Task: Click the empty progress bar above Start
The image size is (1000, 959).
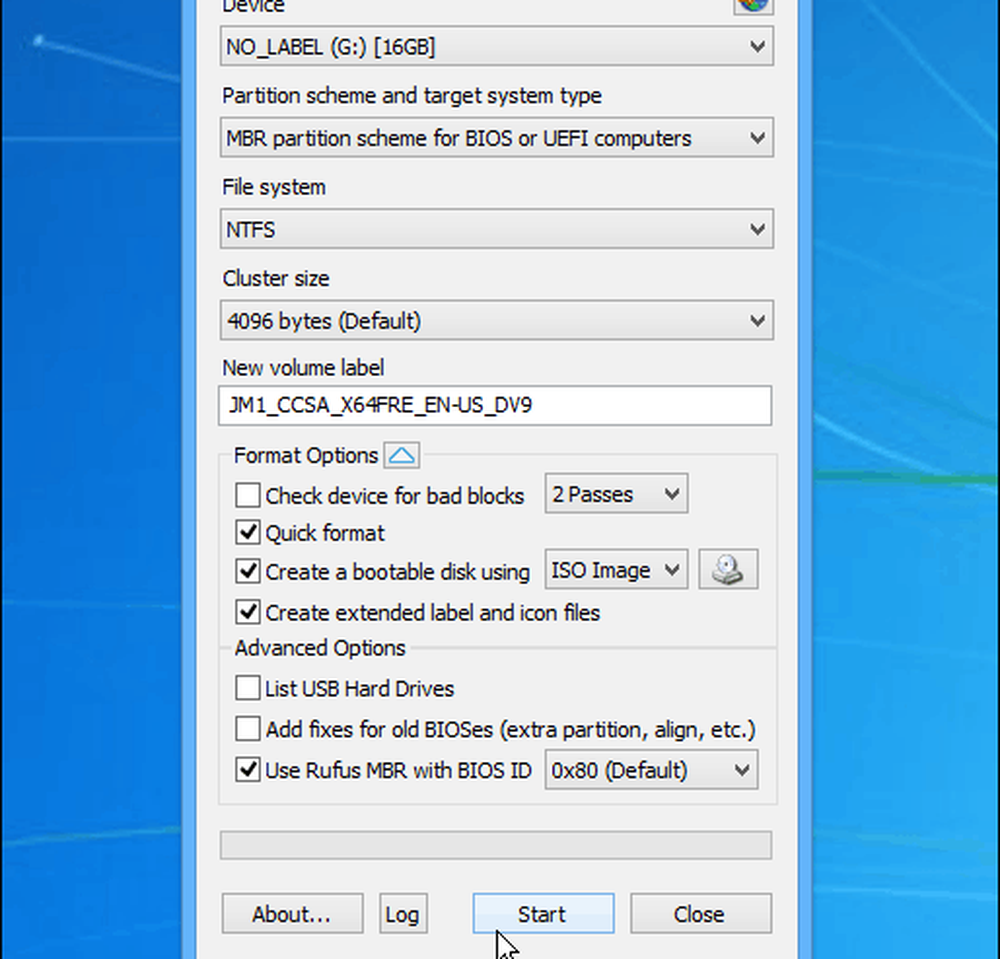Action: (x=496, y=845)
